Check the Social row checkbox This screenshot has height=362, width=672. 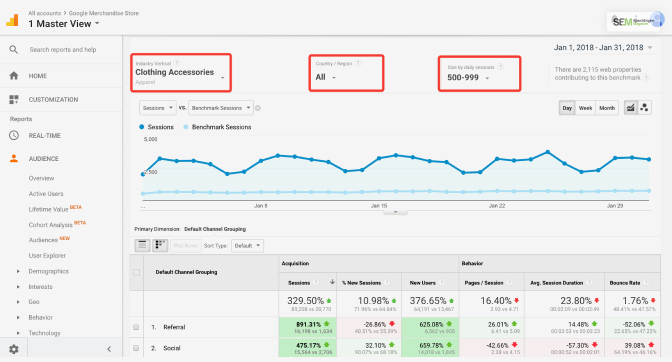coord(136,348)
